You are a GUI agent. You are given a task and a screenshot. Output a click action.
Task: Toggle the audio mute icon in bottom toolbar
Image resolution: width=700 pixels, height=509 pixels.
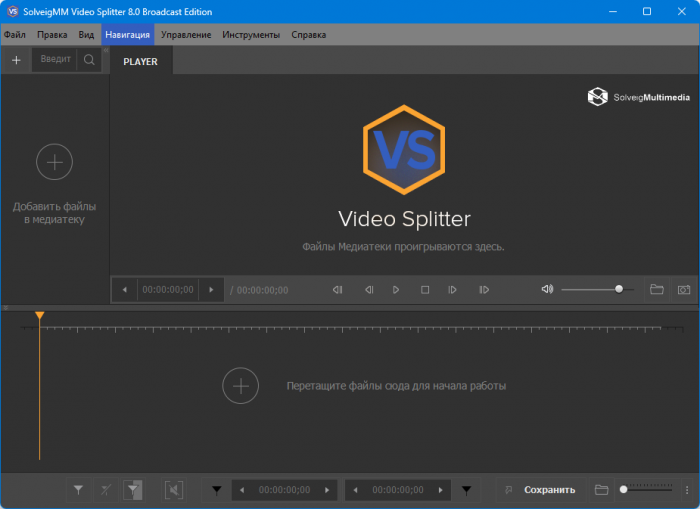coord(174,490)
